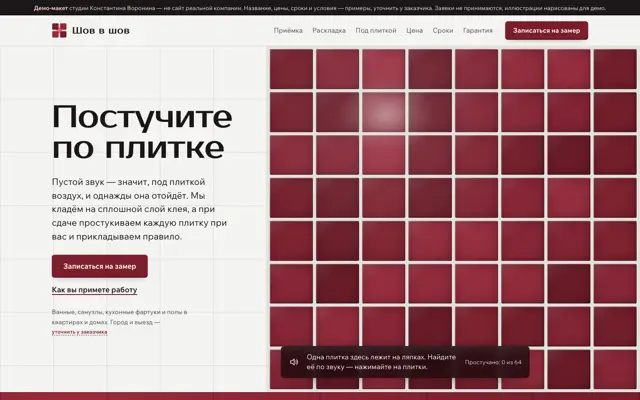Jump to the «Цена» section
The height and width of the screenshot is (400, 640).
click(x=414, y=31)
